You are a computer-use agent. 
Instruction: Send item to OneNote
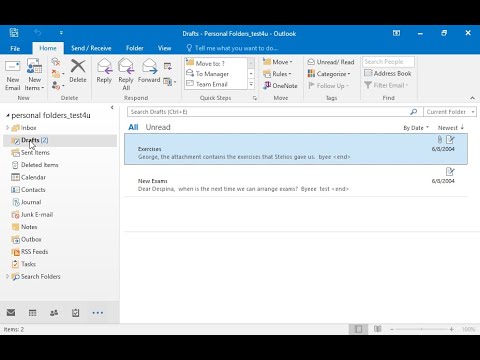click(280, 86)
